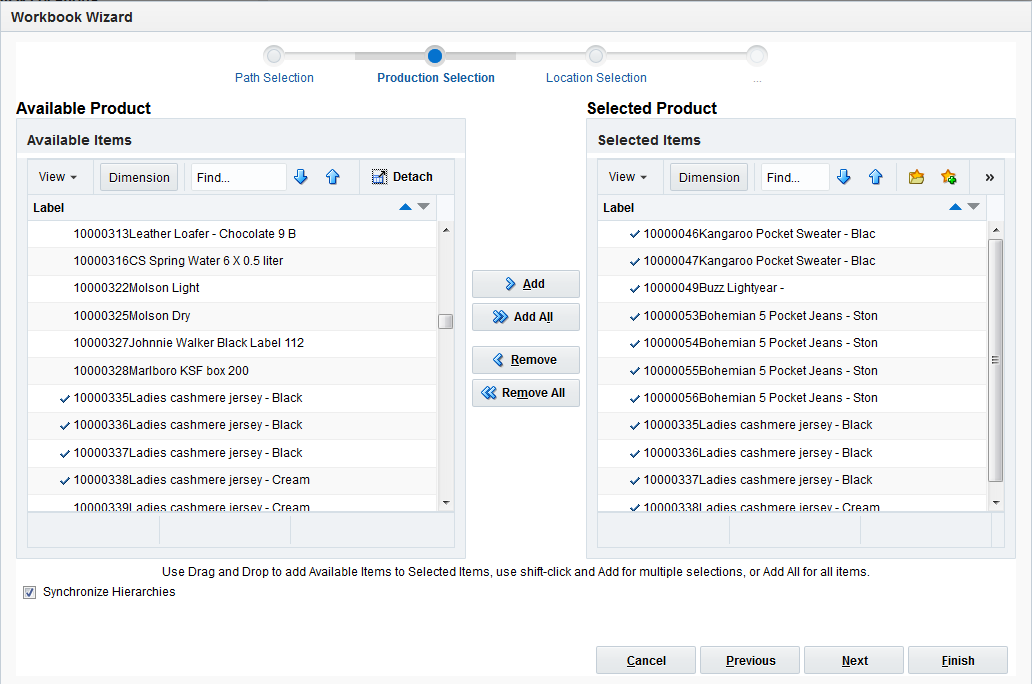This screenshot has height=684, width=1032.
Task: Click the Find field in Selected Items
Action: 794,177
